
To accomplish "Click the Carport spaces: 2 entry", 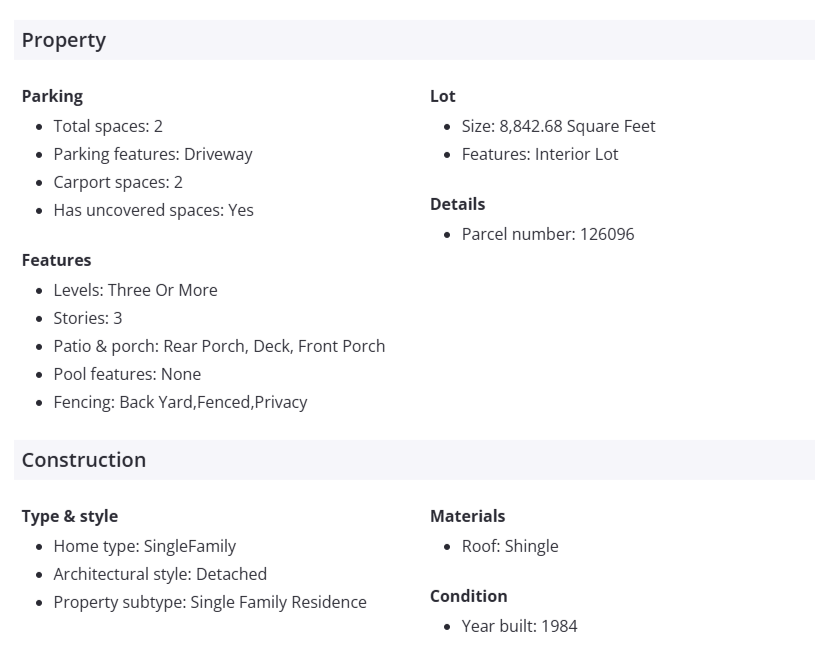I will (118, 182).
